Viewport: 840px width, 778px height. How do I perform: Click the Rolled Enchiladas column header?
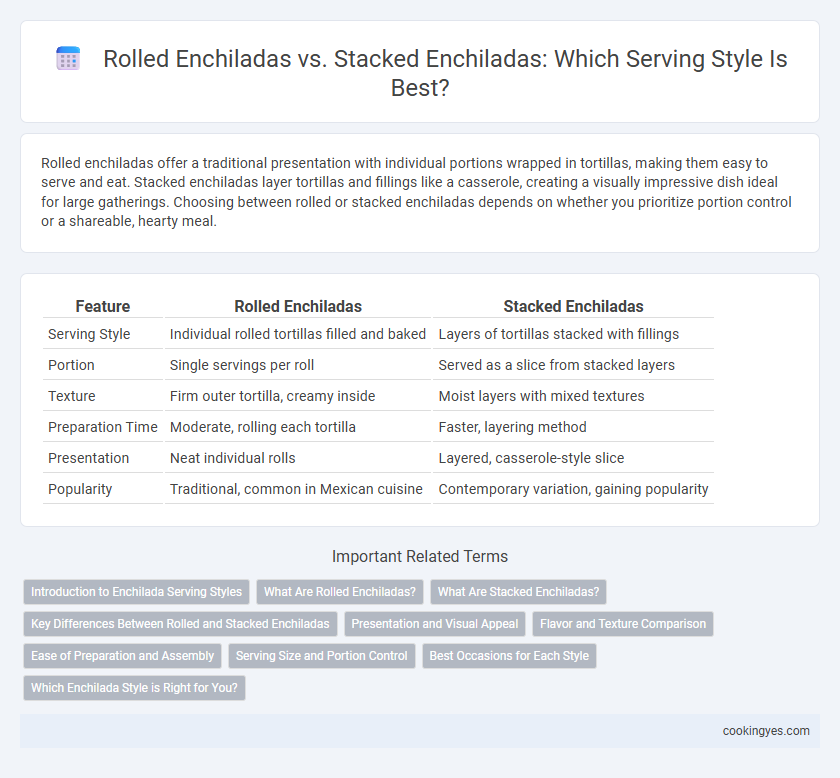298,306
